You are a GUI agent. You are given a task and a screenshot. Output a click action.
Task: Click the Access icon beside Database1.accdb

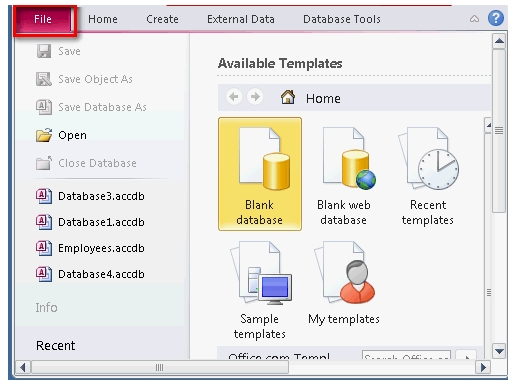point(44,222)
